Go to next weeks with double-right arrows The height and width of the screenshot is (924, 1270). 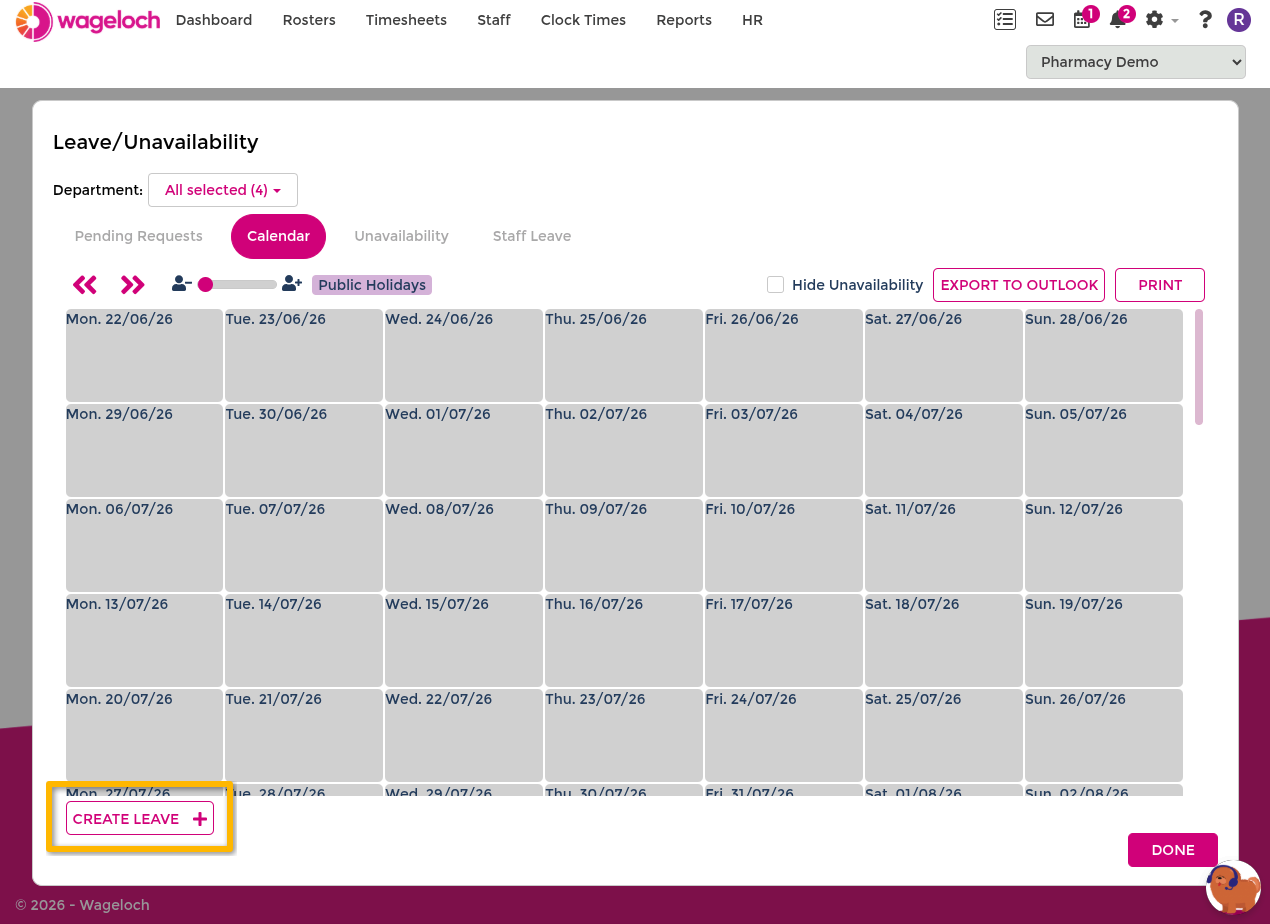[x=132, y=285]
